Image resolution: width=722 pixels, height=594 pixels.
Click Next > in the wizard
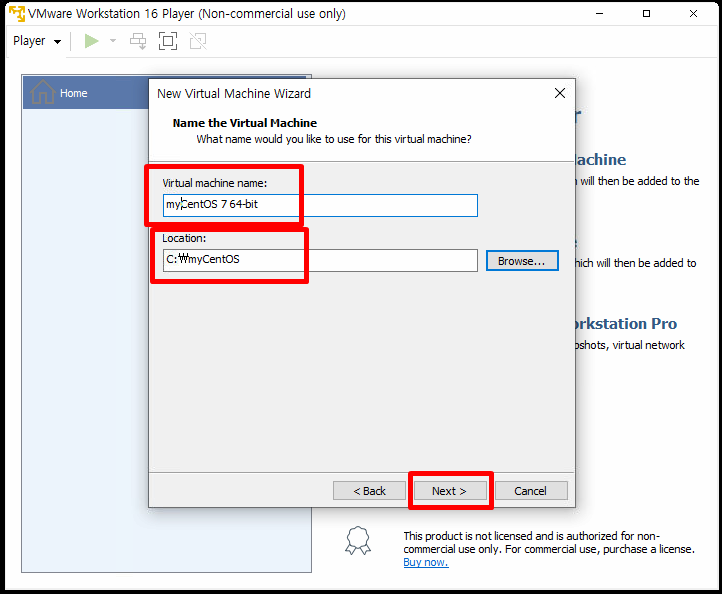450,491
